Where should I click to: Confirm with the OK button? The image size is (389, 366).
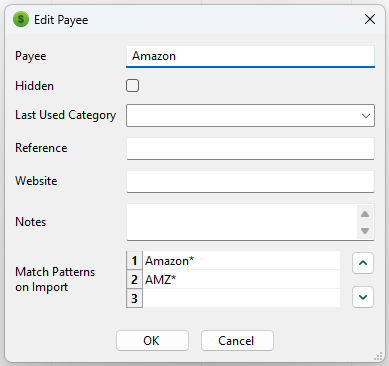(152, 341)
